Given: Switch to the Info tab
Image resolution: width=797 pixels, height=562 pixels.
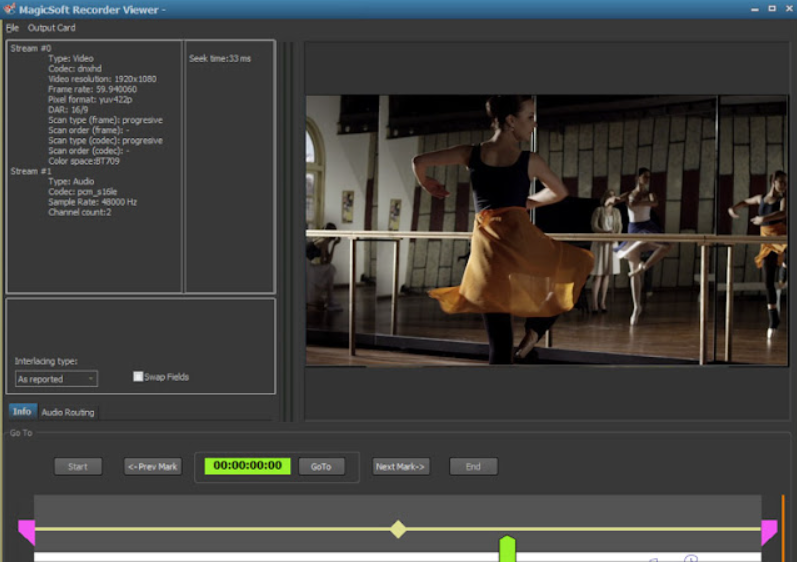Looking at the screenshot, I should click(22, 412).
